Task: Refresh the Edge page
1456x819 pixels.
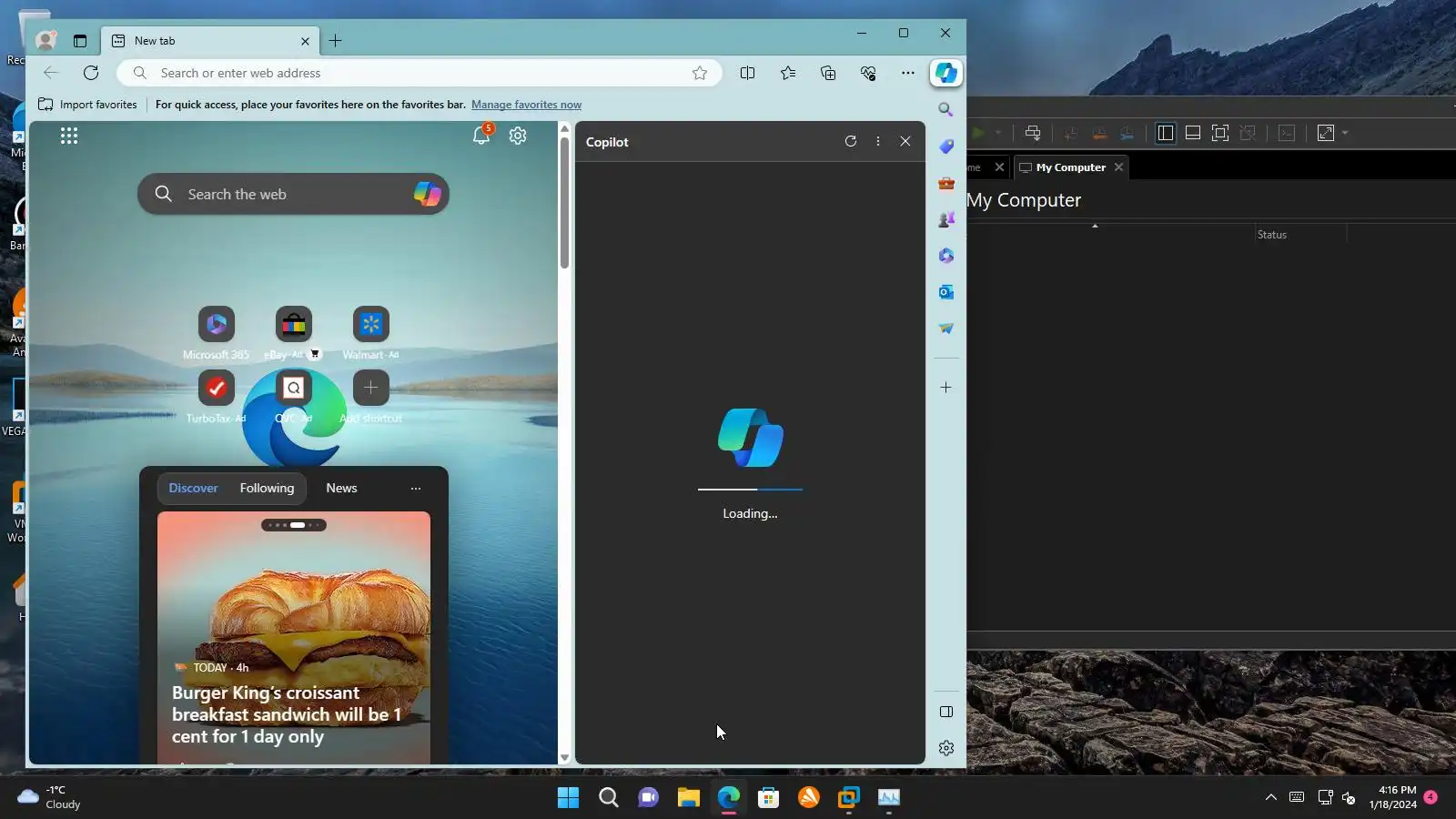Action: click(x=91, y=73)
